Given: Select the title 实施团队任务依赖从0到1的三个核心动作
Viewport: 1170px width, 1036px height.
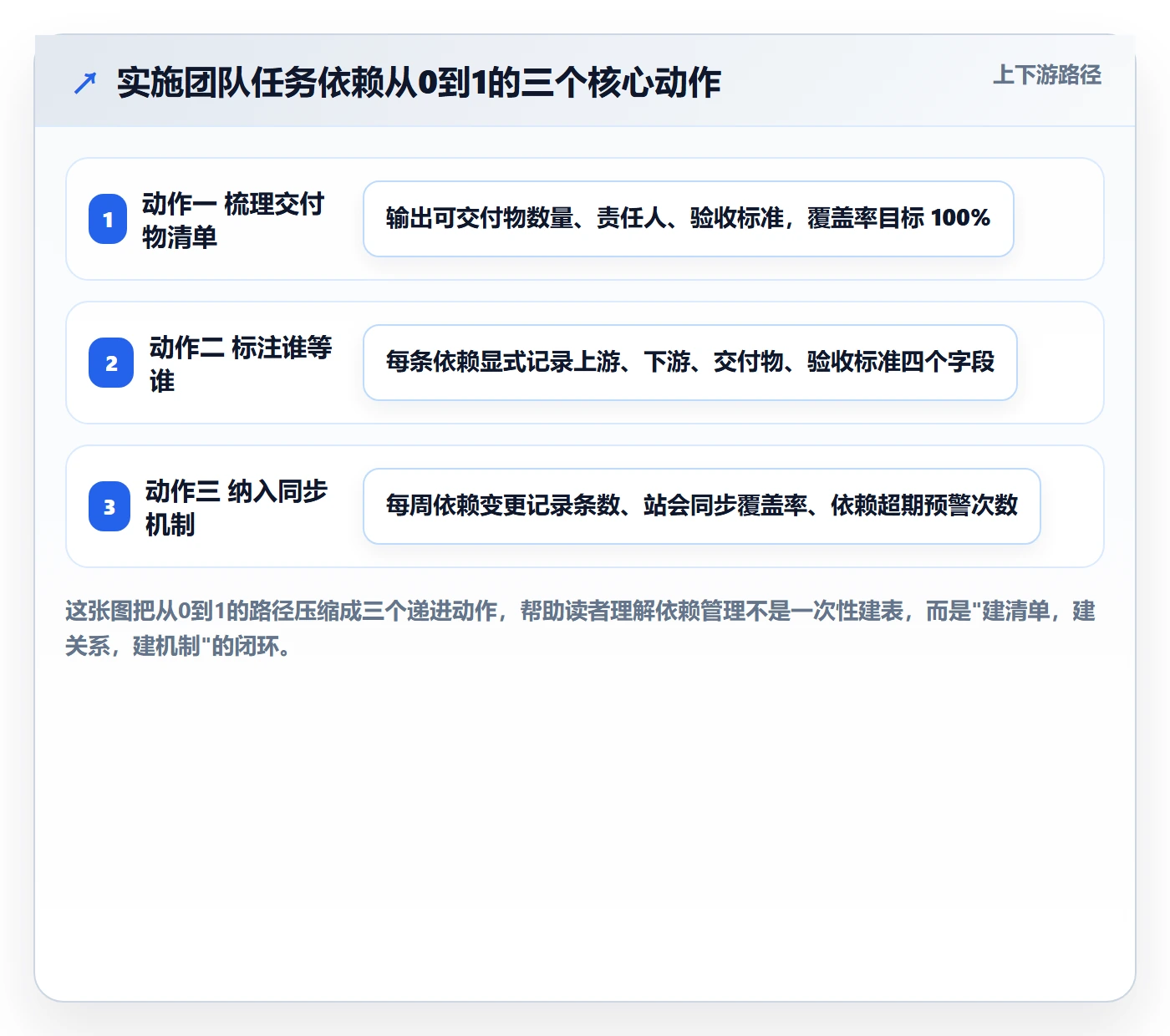Looking at the screenshot, I should click(x=419, y=83).
